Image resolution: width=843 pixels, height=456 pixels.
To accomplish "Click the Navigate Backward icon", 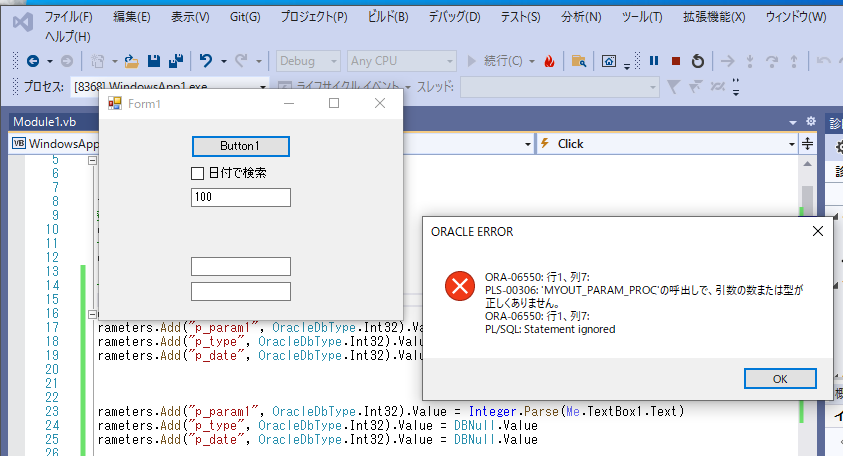I will 33,61.
